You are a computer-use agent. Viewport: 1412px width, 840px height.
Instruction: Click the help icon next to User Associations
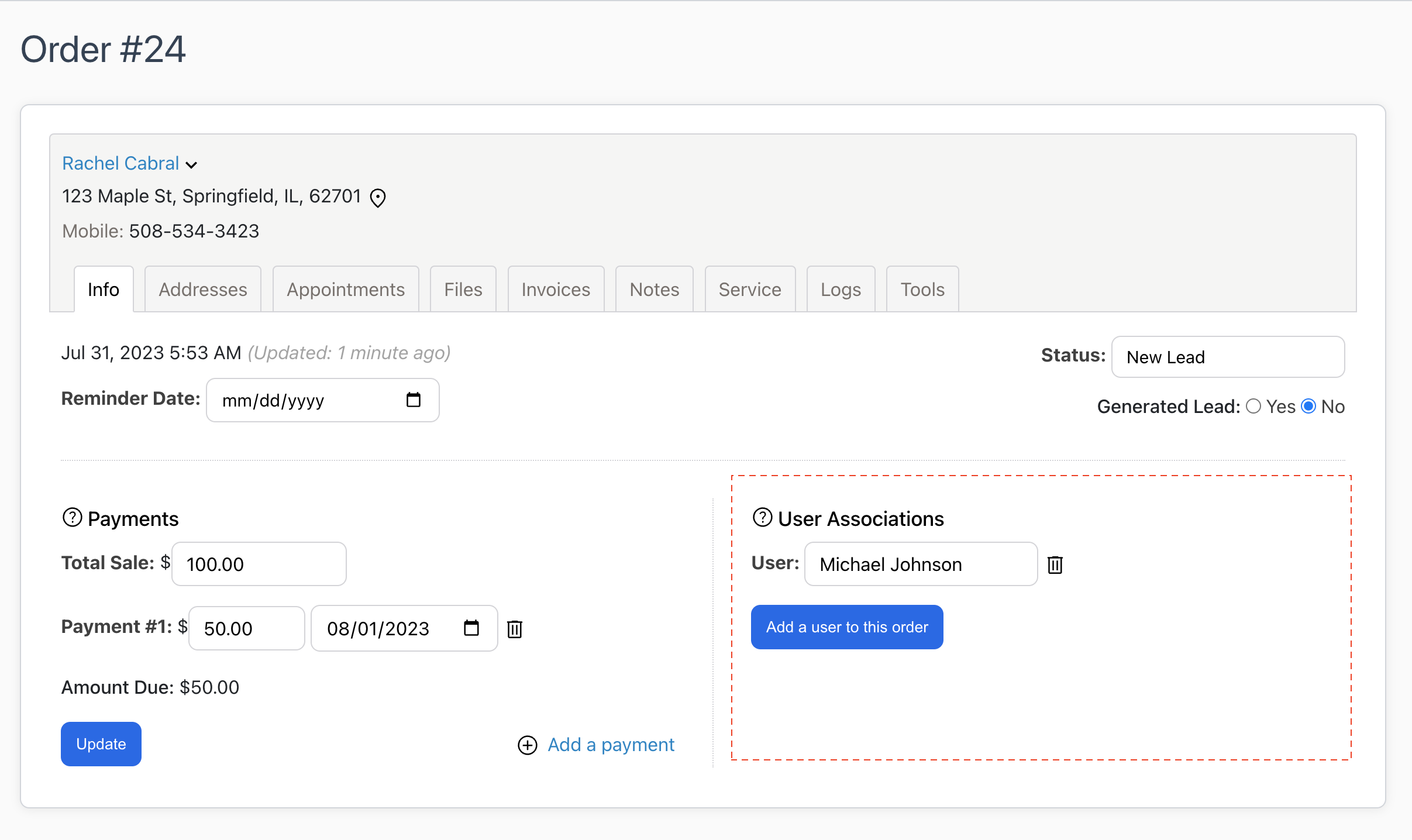point(763,518)
